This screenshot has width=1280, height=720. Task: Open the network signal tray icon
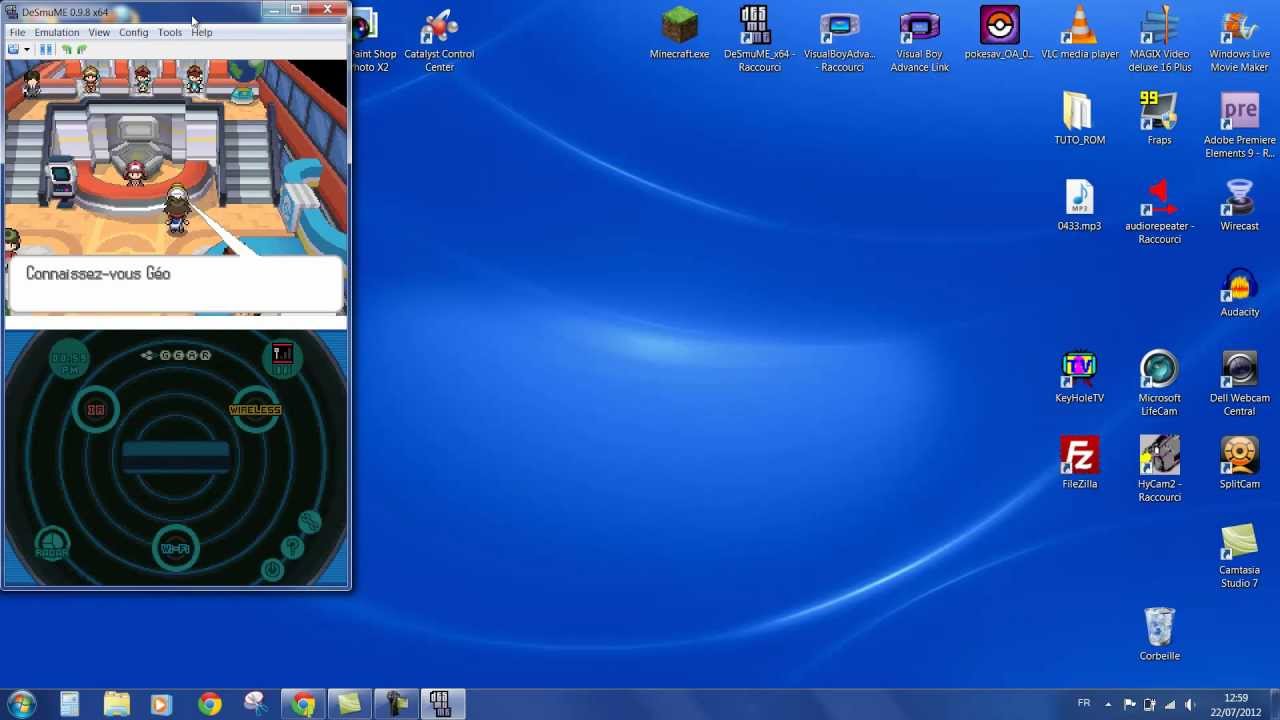tap(1170, 704)
